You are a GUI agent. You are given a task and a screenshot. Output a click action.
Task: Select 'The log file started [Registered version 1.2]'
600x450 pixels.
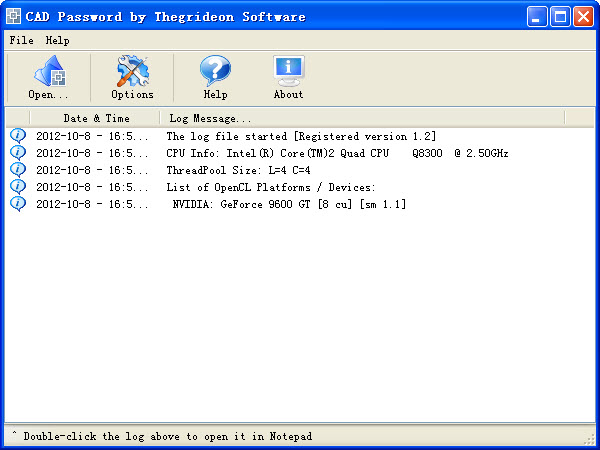(301, 136)
